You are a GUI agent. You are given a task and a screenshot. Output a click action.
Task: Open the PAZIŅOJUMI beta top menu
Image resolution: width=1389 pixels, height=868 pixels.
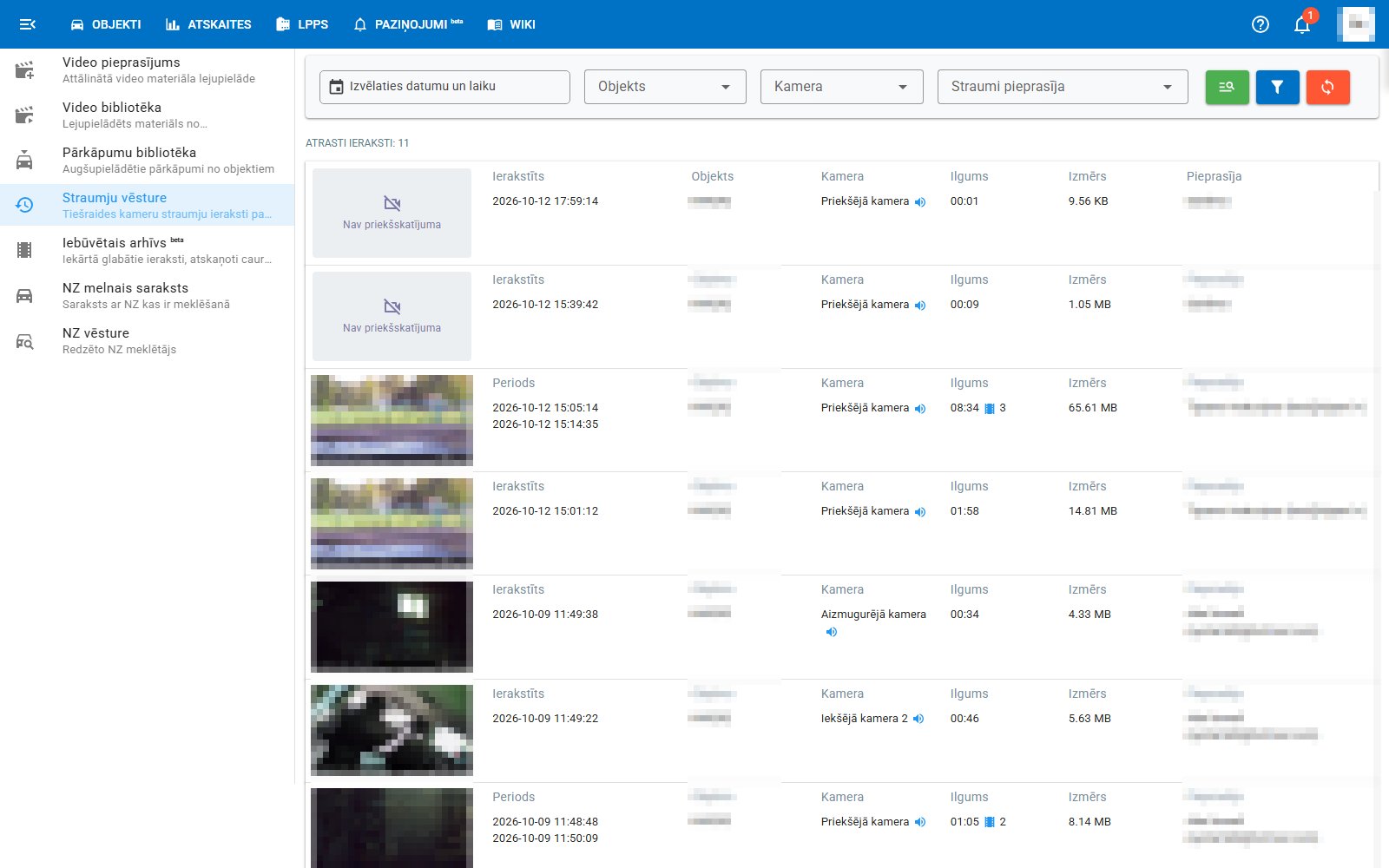point(408,24)
